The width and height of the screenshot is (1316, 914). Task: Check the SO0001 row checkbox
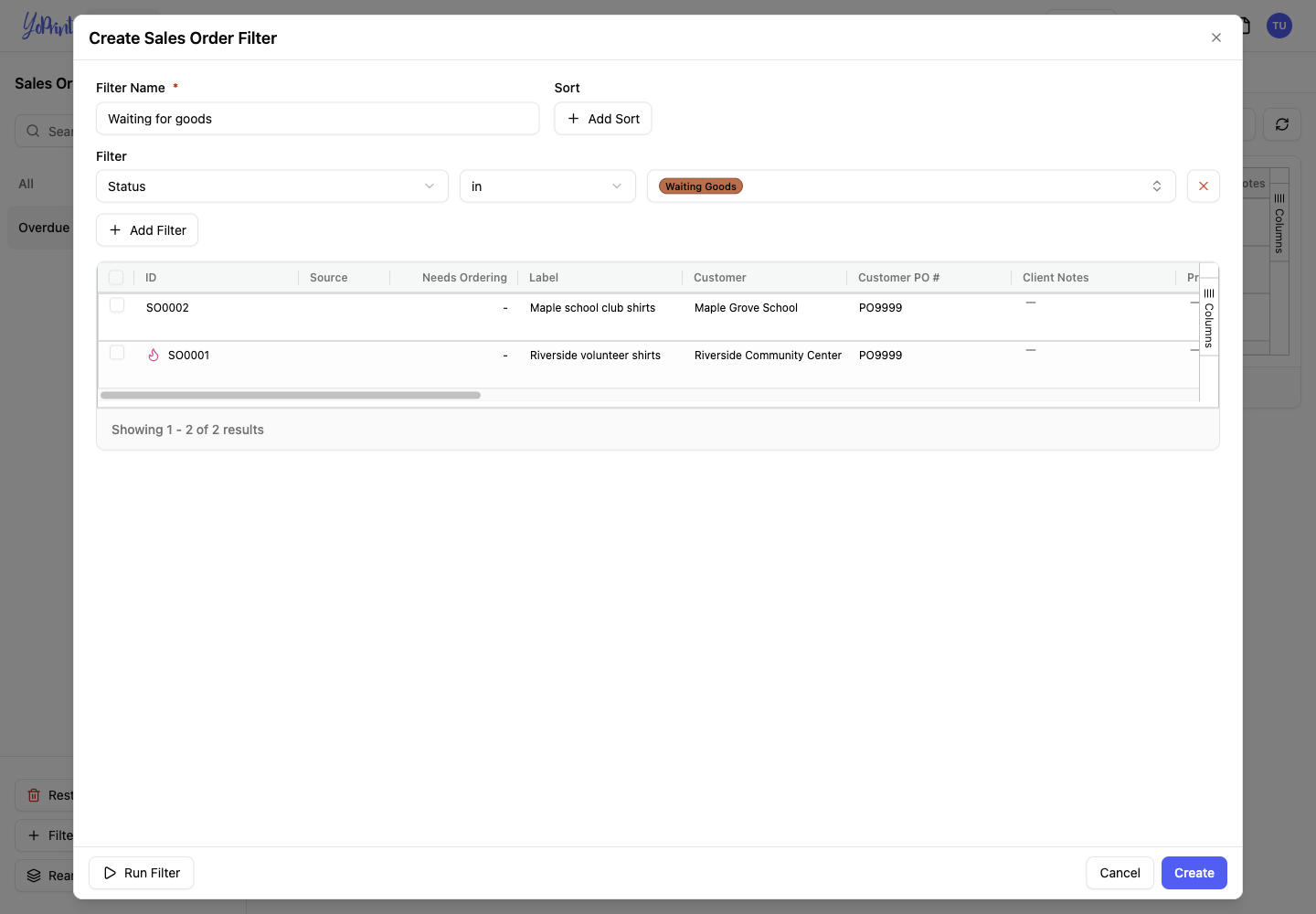(x=117, y=353)
